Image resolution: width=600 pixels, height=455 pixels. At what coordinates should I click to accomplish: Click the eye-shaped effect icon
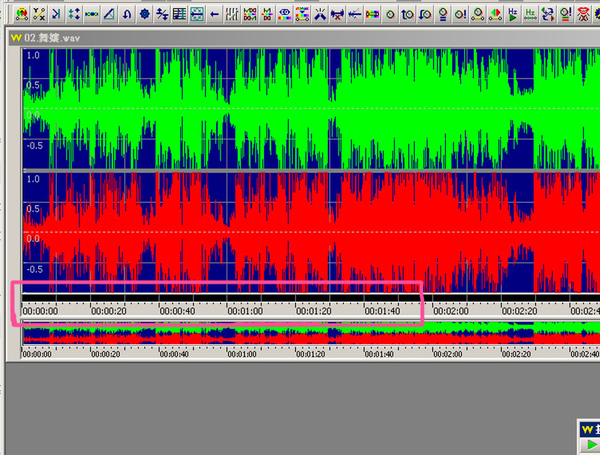pos(285,15)
